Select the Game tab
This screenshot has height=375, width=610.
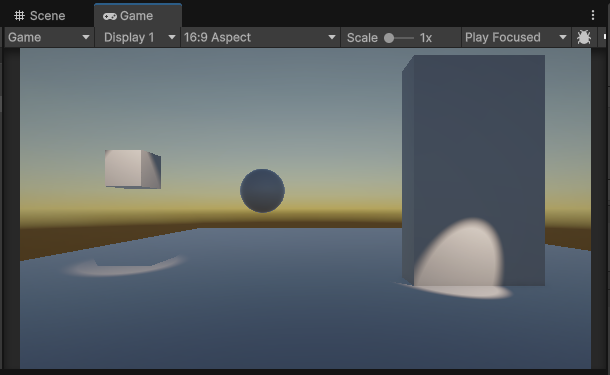tap(138, 16)
